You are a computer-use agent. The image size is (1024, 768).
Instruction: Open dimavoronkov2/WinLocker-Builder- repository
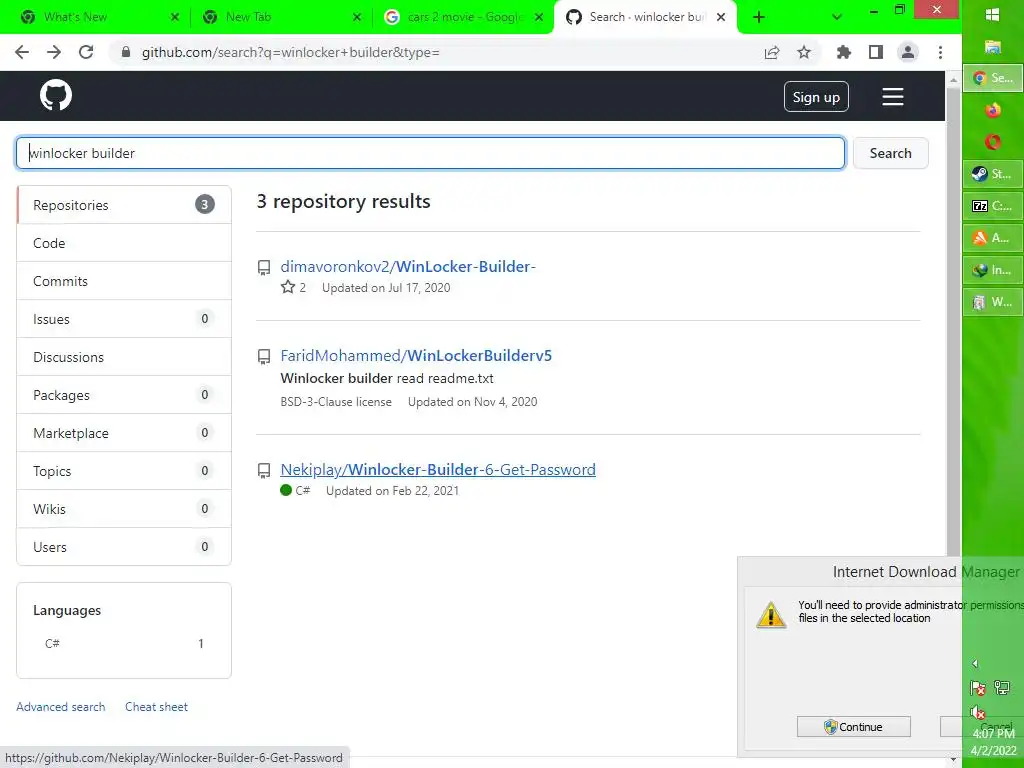[x=408, y=266]
